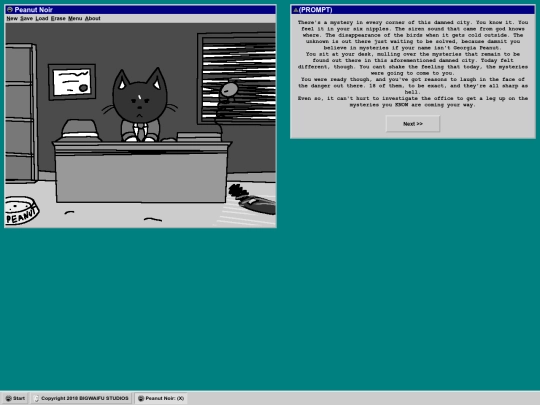Inspect the bookshelf beside the certificate
Viewport: 540px width, 405px height.
[x=20, y=112]
